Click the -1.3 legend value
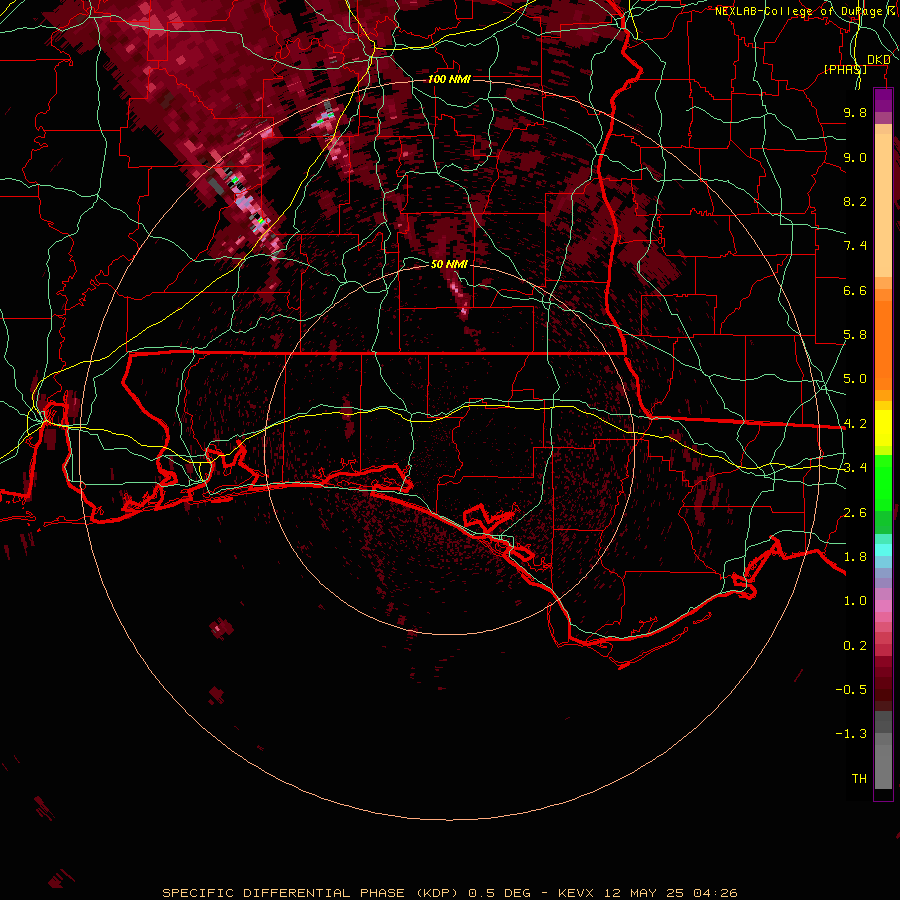 pyautogui.click(x=851, y=734)
